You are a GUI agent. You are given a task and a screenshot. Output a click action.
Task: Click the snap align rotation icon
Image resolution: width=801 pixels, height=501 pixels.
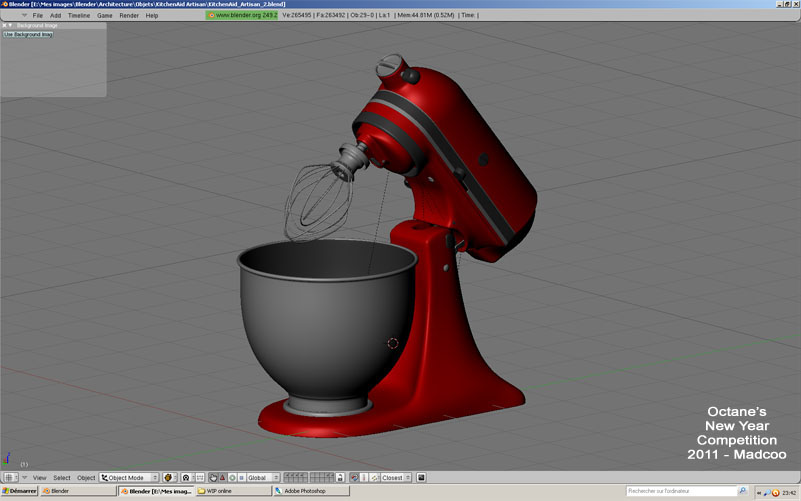point(374,478)
